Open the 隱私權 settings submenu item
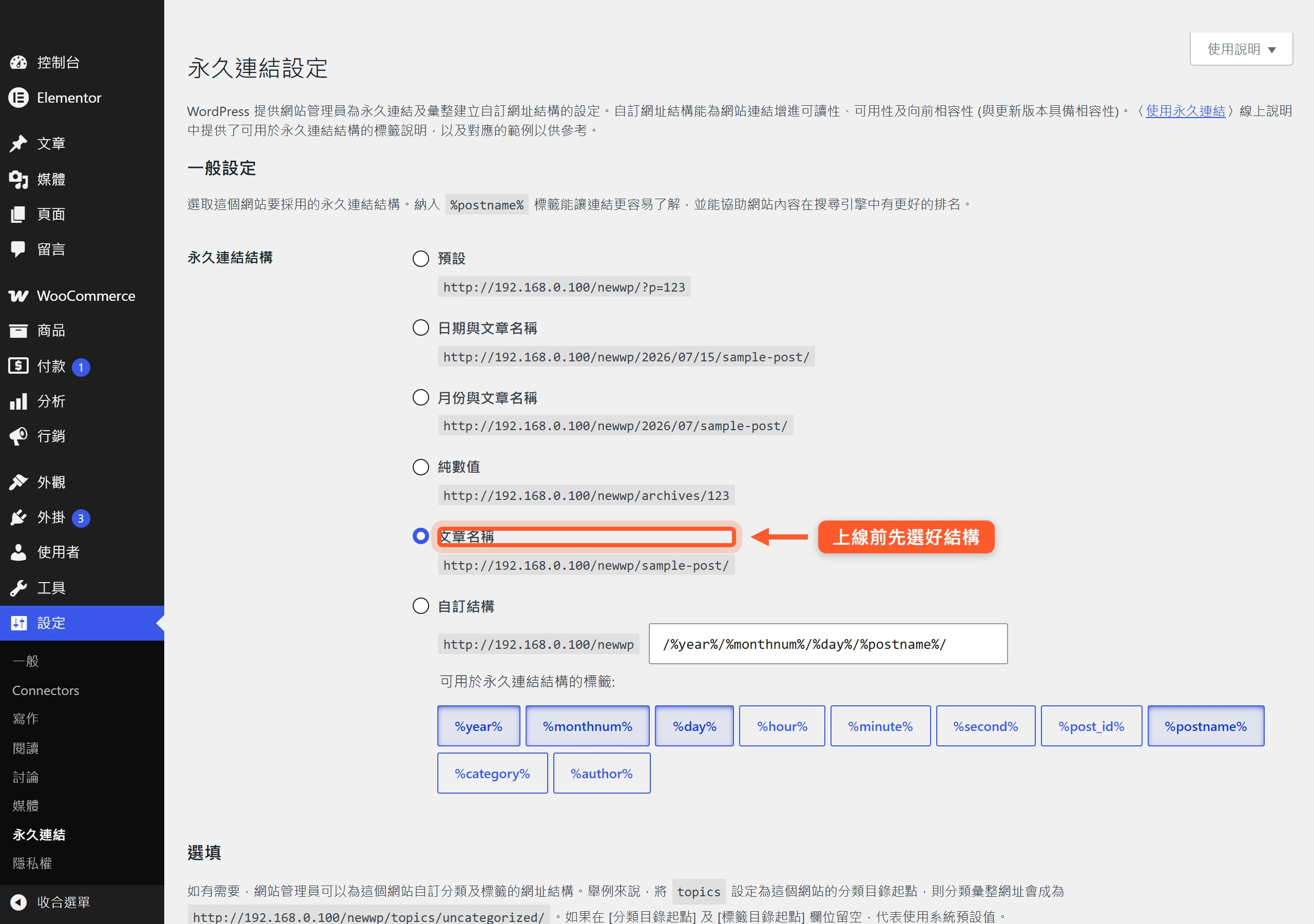 pyautogui.click(x=32, y=863)
